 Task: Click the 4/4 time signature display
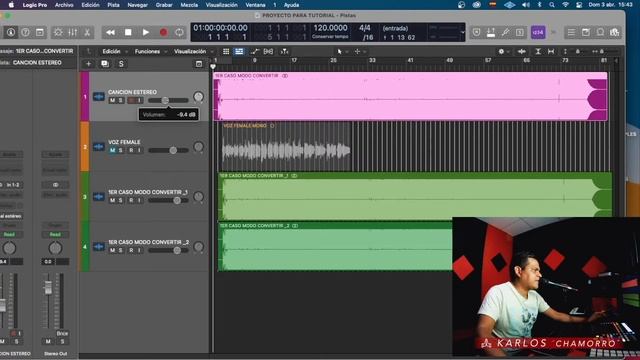coord(364,28)
